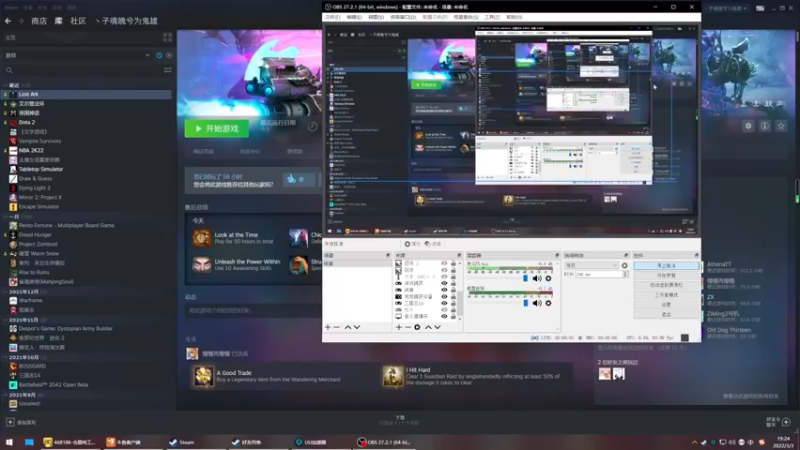Mute desktop audio via speaker icon
800x450 pixels.
point(537,303)
